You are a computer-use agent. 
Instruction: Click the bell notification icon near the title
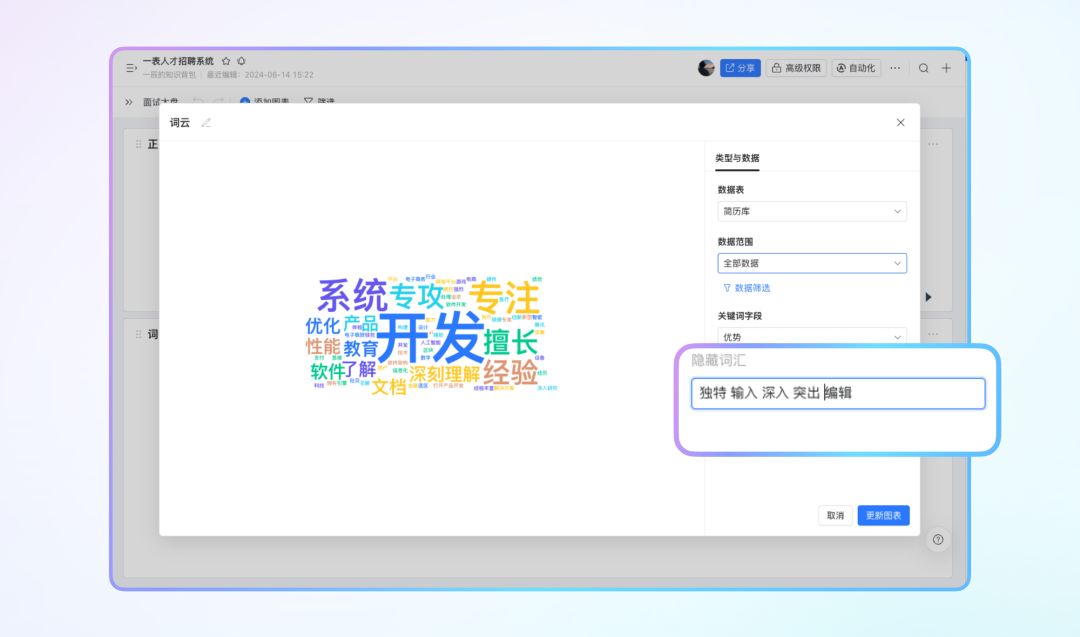pos(241,61)
